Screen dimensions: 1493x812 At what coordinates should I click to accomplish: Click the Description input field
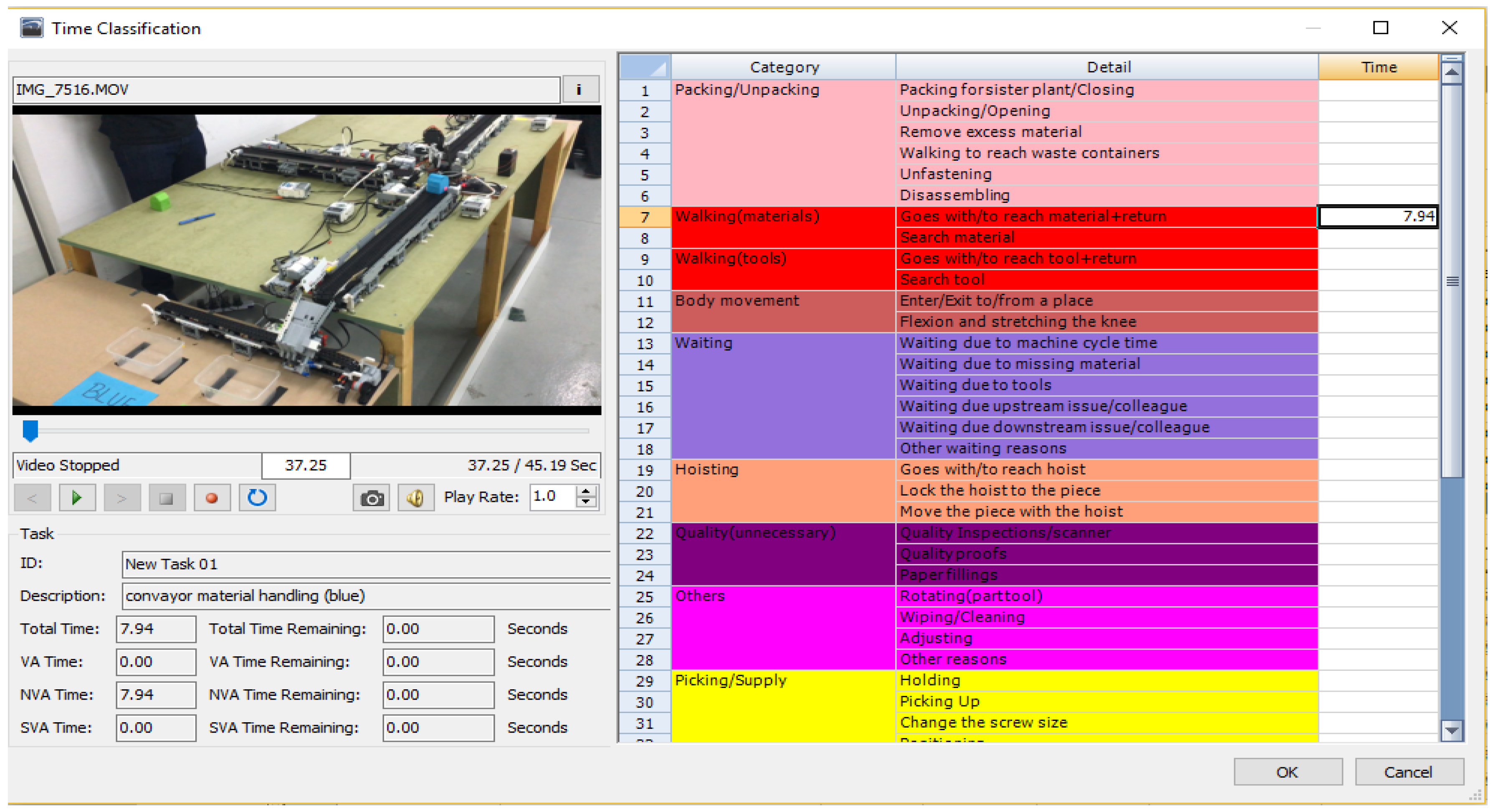(365, 596)
